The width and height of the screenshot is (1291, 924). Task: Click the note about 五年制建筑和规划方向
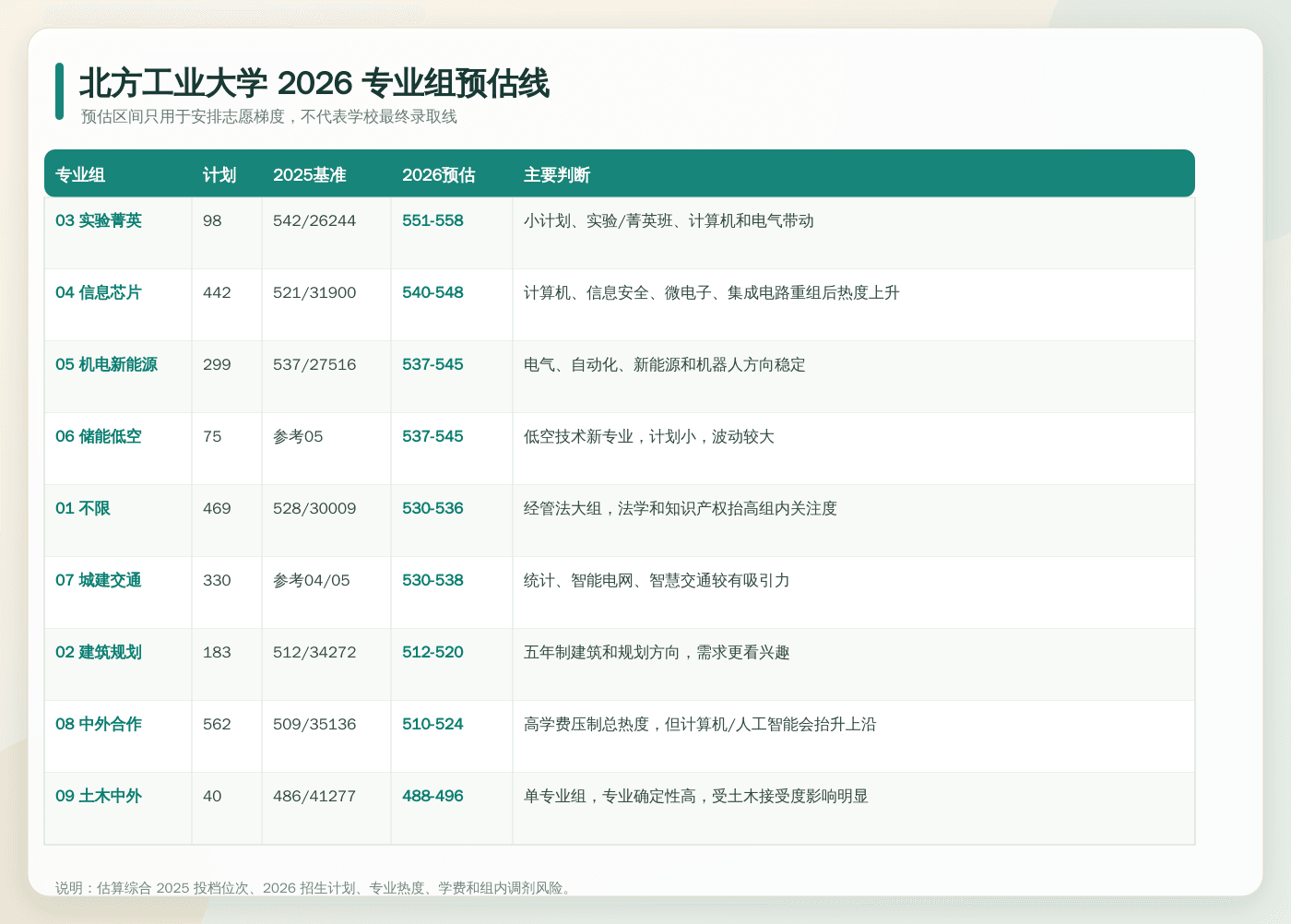pyautogui.click(x=657, y=652)
